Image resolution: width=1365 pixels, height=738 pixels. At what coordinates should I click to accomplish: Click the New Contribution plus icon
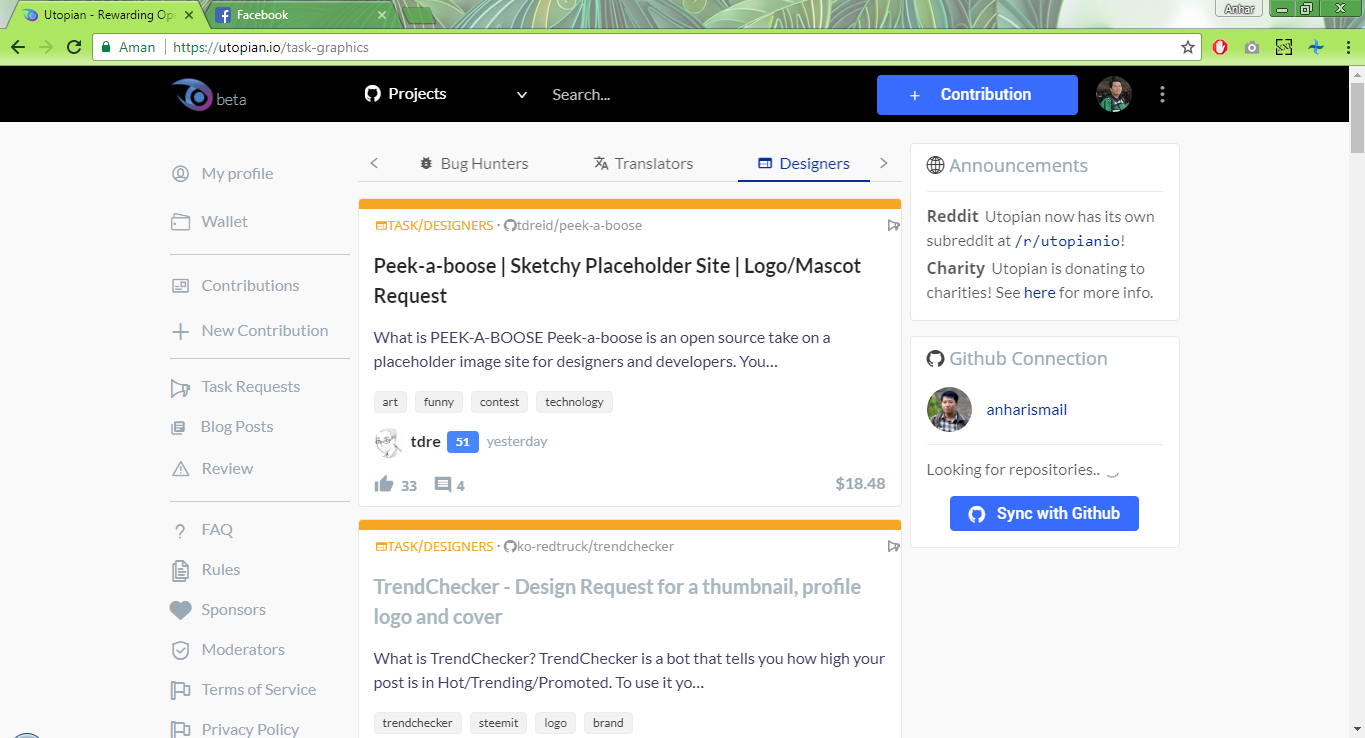[180, 331]
